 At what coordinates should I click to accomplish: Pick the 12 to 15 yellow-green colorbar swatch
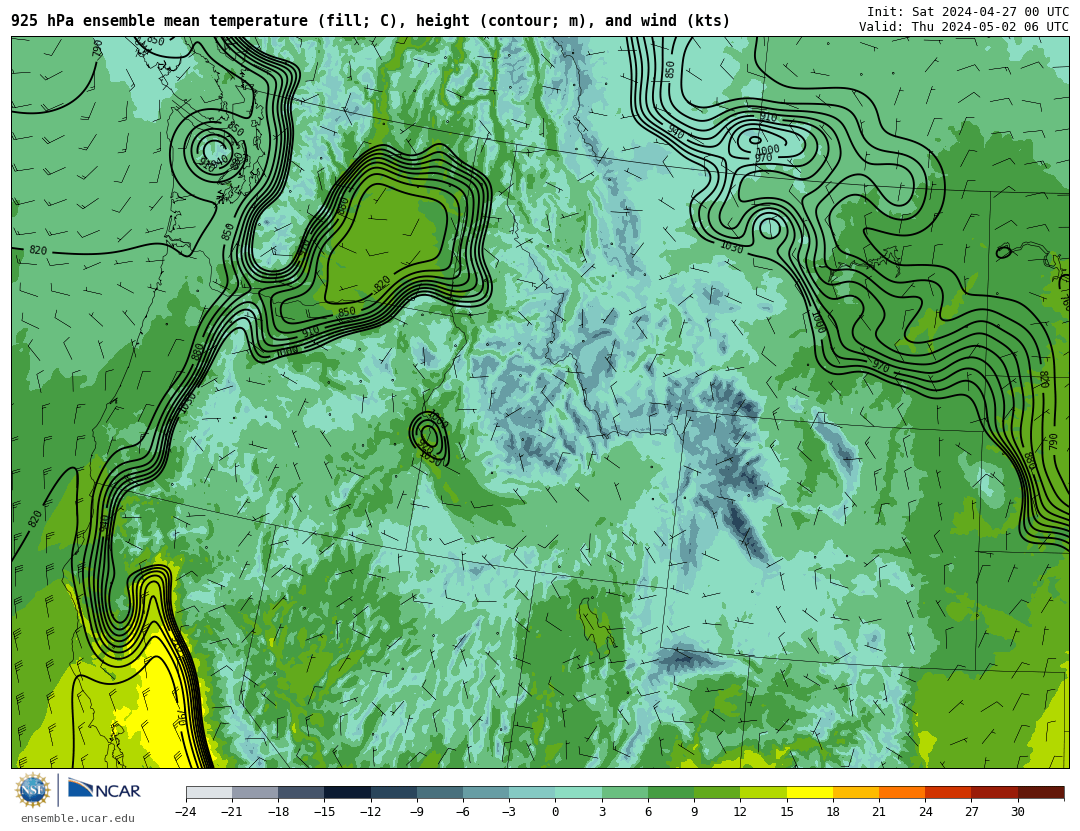click(763, 792)
